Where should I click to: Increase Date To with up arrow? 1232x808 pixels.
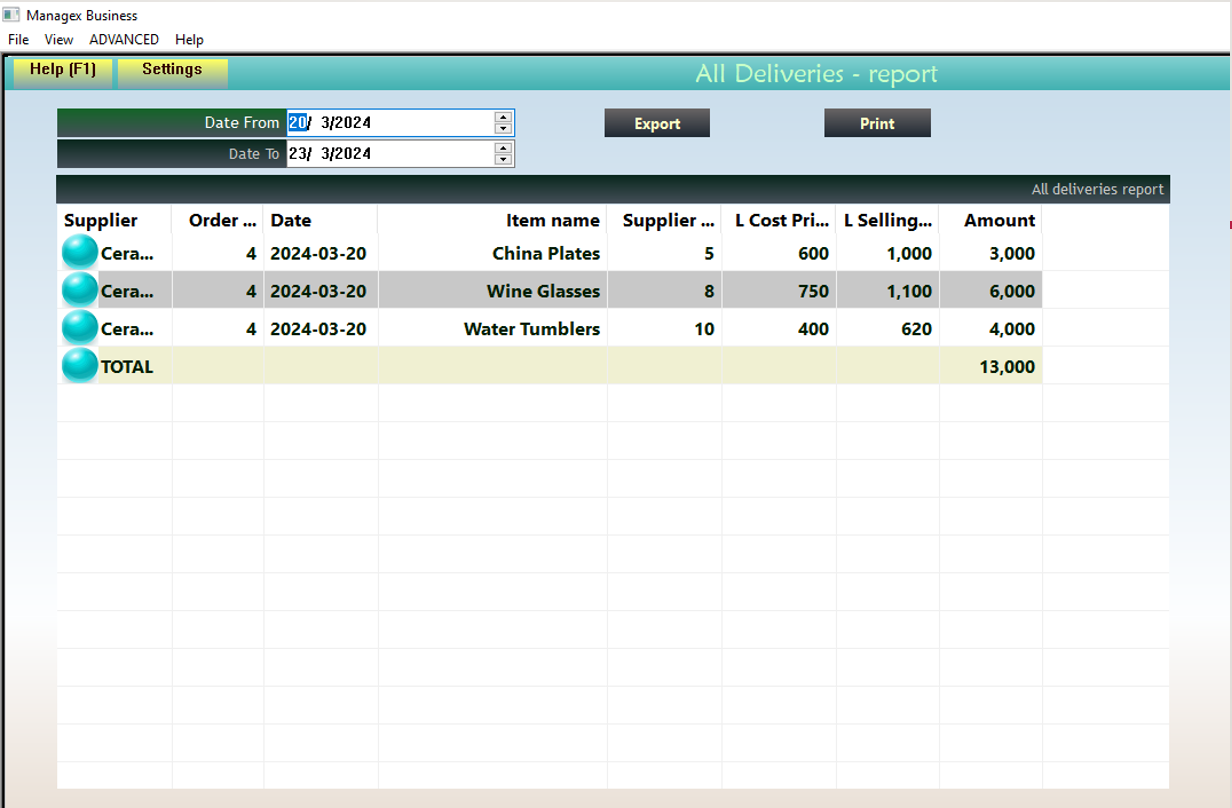[503, 148]
